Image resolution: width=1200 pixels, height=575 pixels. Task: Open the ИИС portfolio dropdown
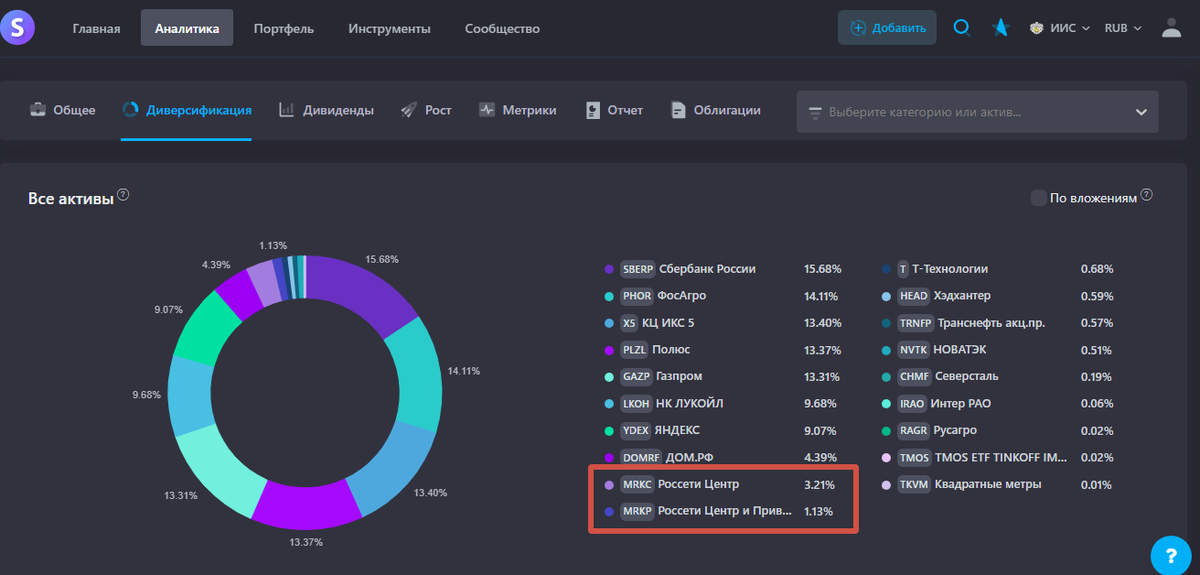(x=1059, y=28)
